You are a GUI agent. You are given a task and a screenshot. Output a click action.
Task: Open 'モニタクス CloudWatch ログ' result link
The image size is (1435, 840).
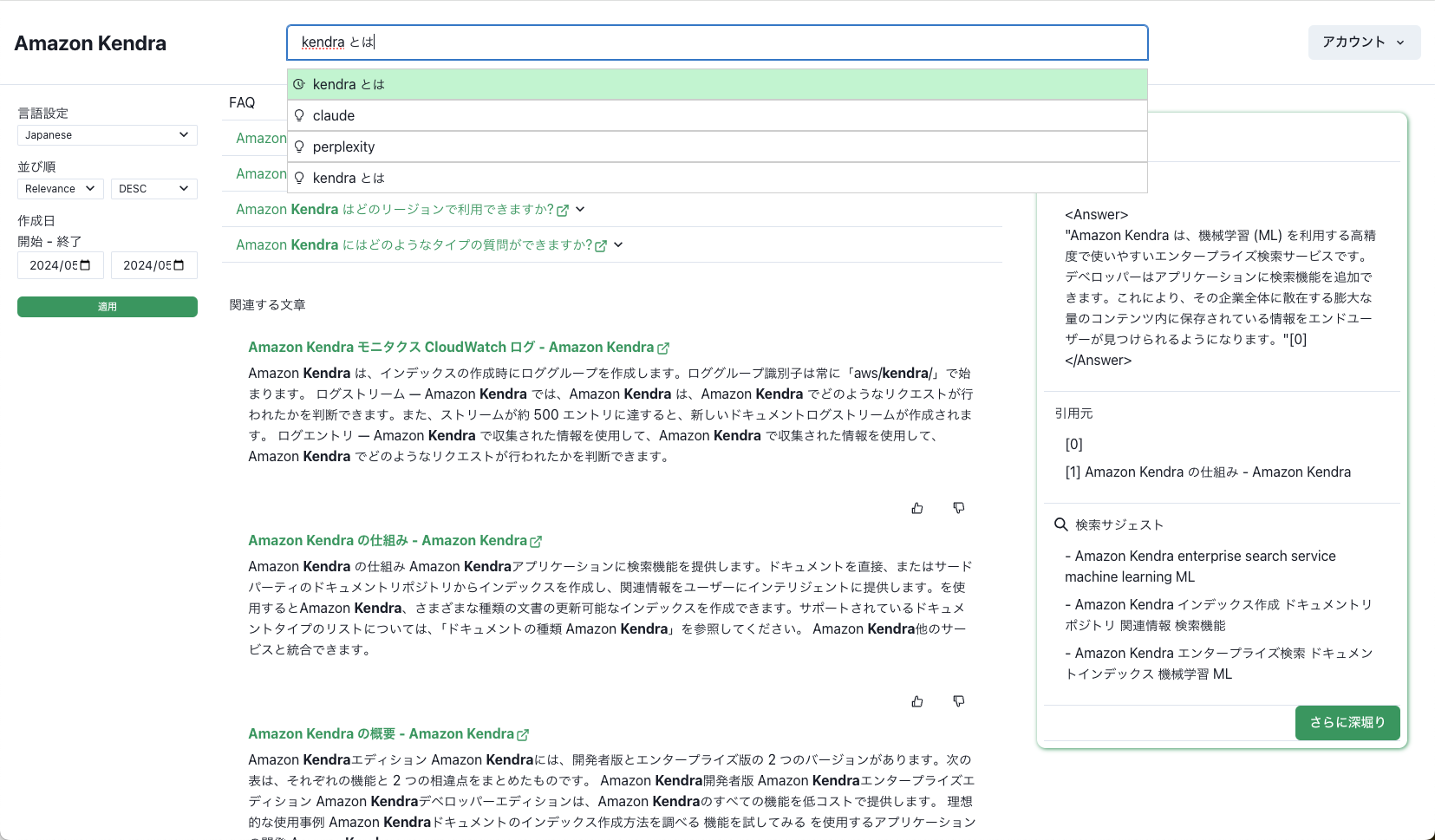click(x=451, y=347)
